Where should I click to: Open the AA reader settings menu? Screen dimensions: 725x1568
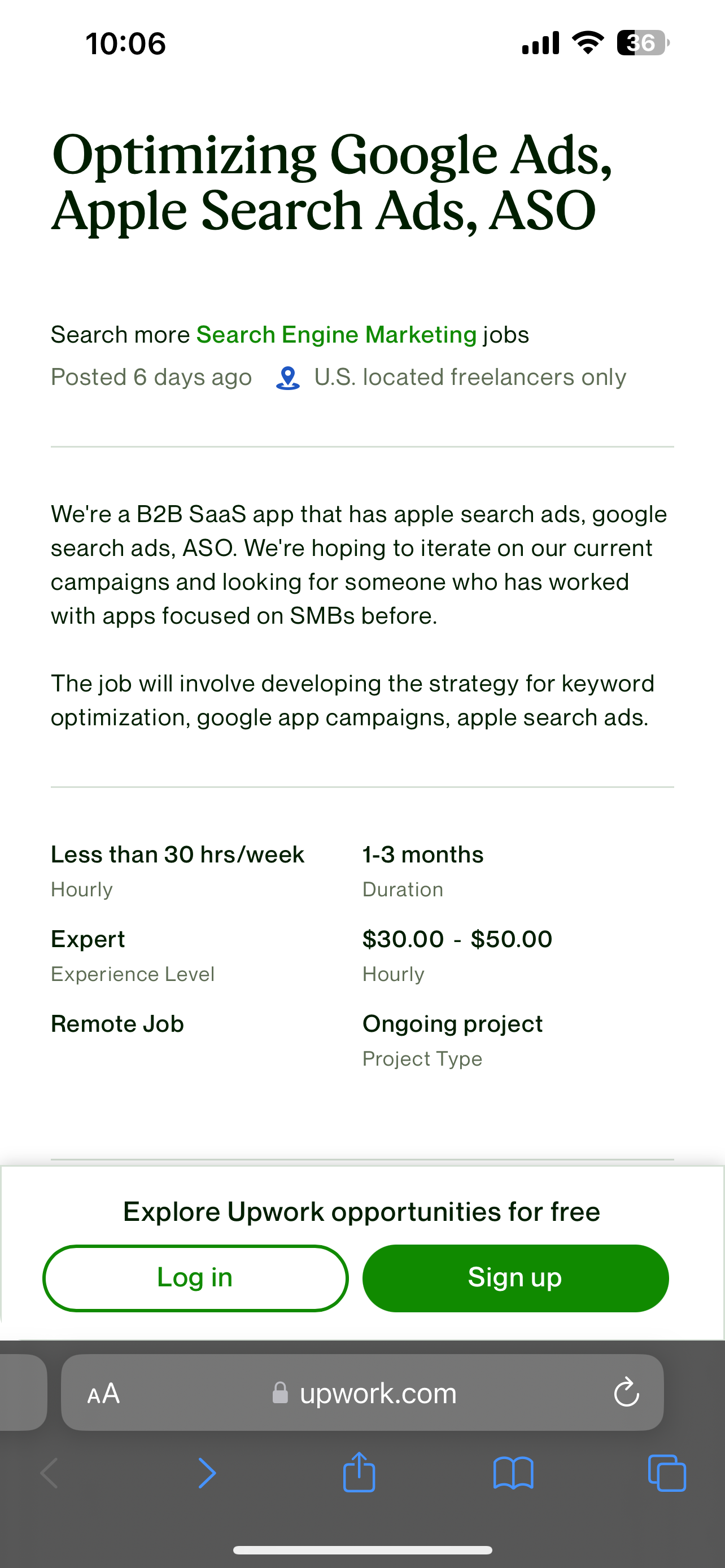tap(103, 1392)
